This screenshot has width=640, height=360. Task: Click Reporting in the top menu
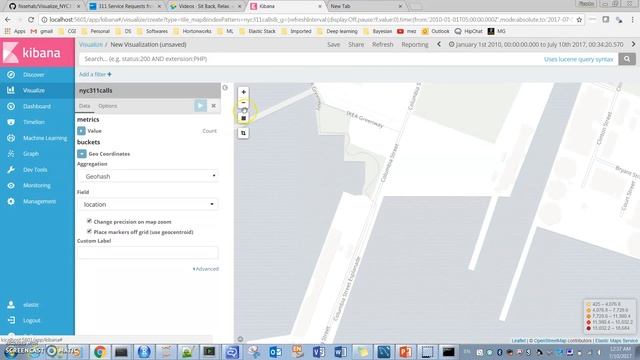click(415, 44)
